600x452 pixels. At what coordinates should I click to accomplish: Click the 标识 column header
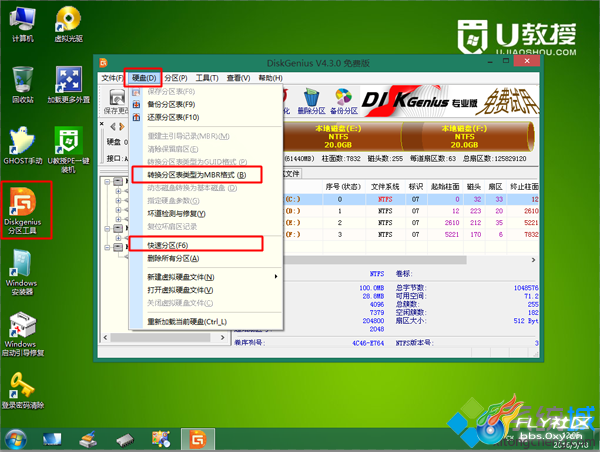pos(416,186)
